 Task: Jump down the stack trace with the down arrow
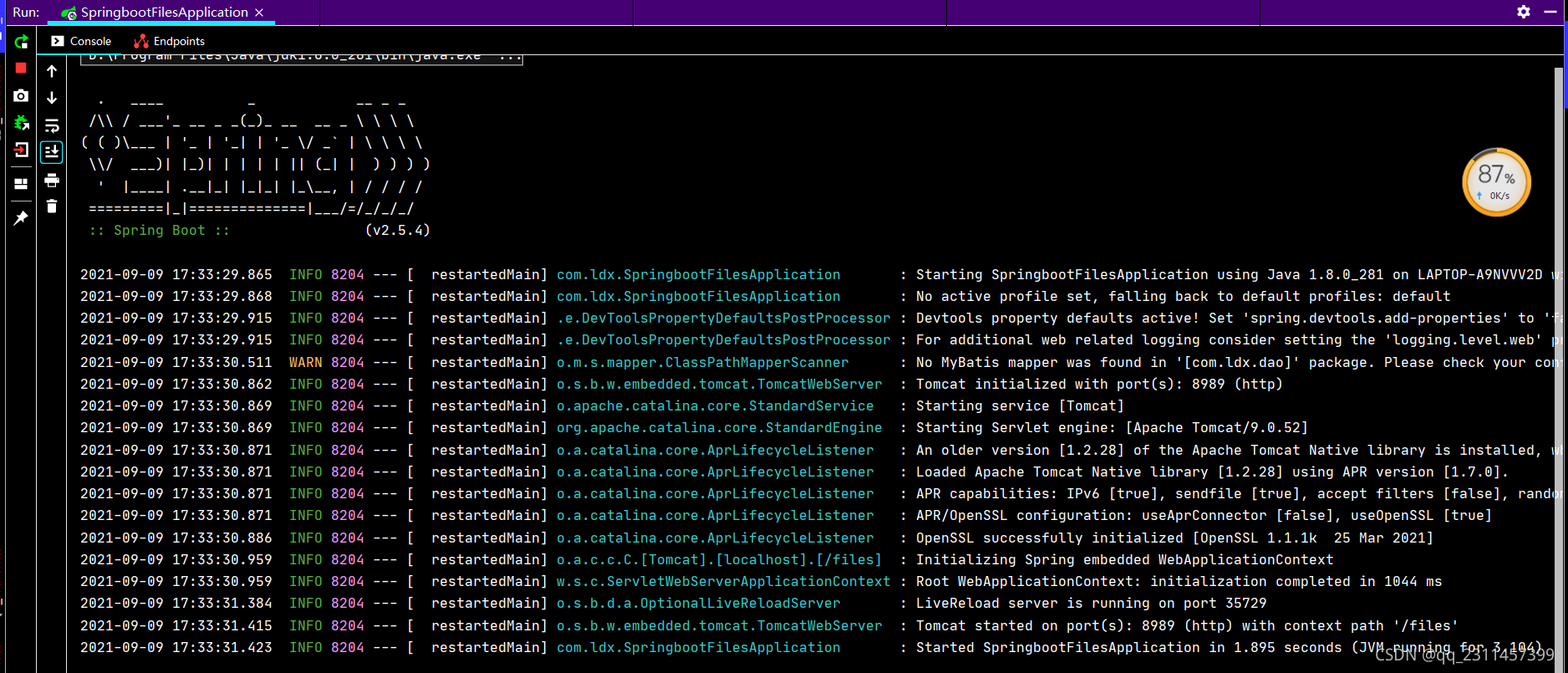[52, 98]
